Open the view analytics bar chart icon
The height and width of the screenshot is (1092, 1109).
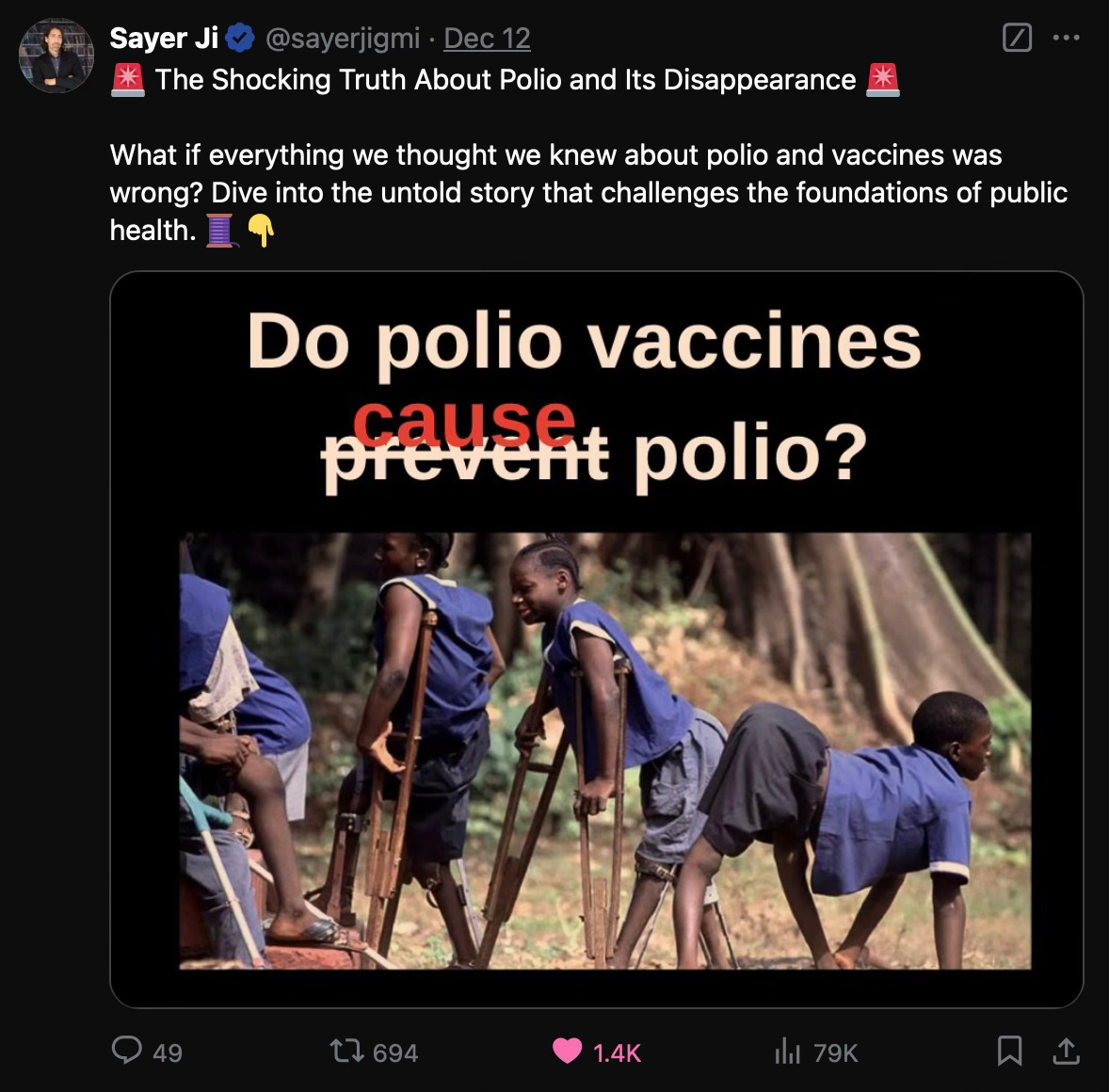pyautogui.click(x=787, y=1051)
